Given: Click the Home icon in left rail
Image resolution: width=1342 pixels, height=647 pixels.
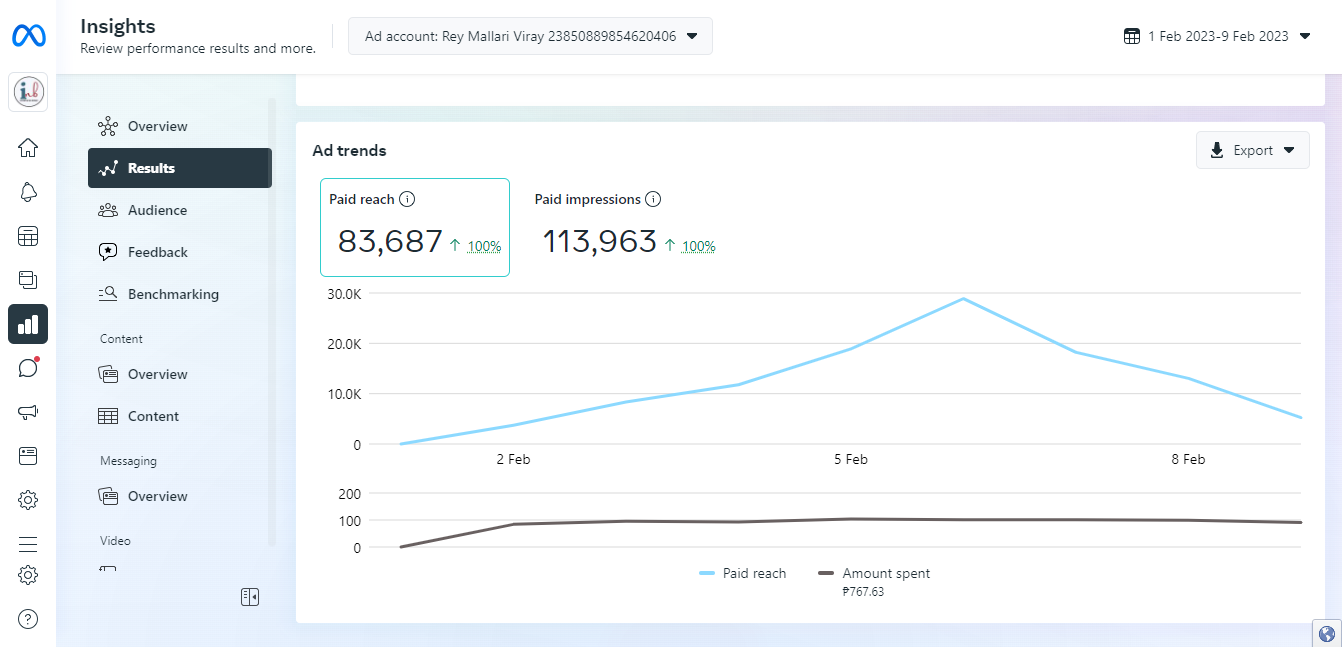Looking at the screenshot, I should coord(28,148).
